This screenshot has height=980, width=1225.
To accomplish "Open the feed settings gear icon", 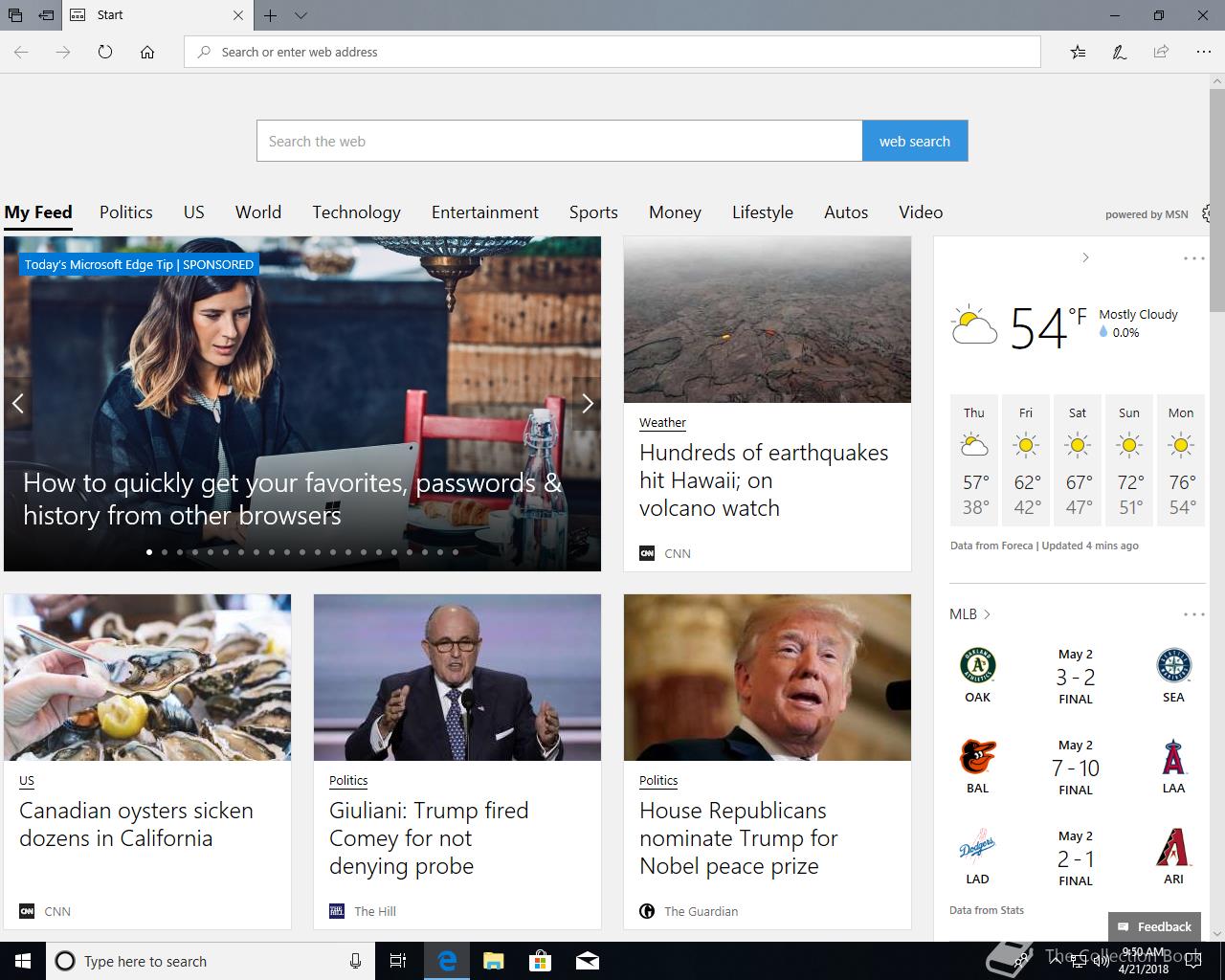I will pyautogui.click(x=1208, y=213).
